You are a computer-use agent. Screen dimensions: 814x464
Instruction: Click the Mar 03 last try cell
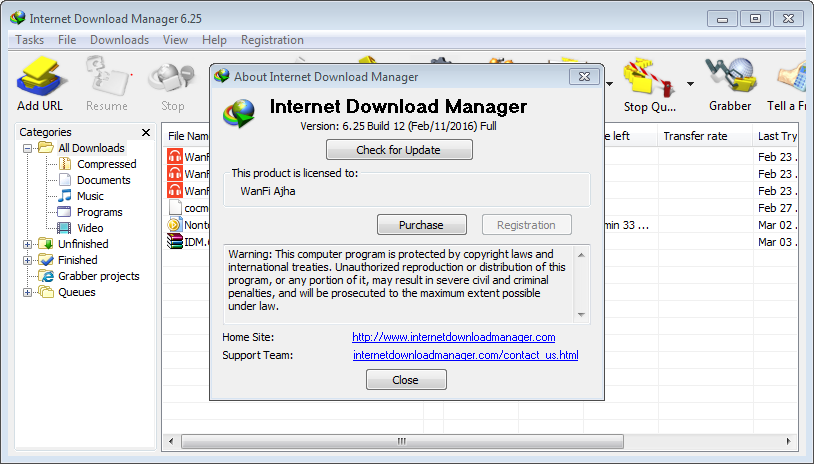(777, 242)
